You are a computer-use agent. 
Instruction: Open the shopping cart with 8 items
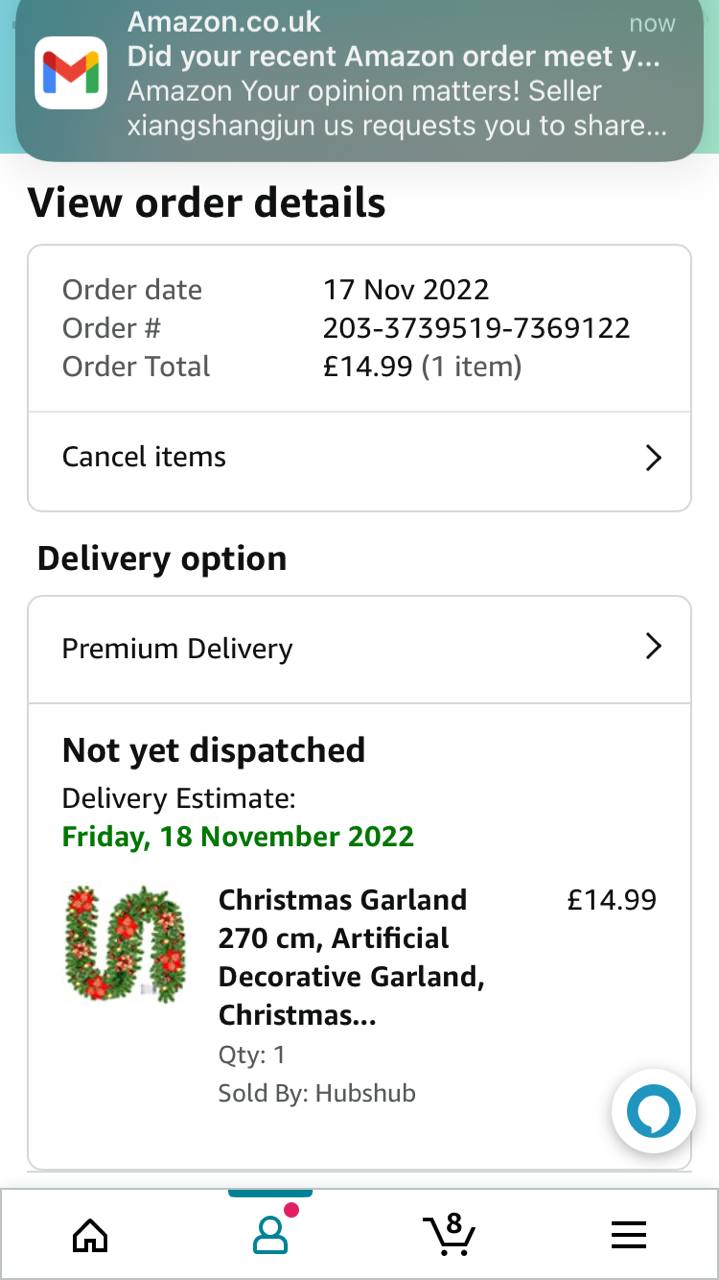[x=449, y=1235]
